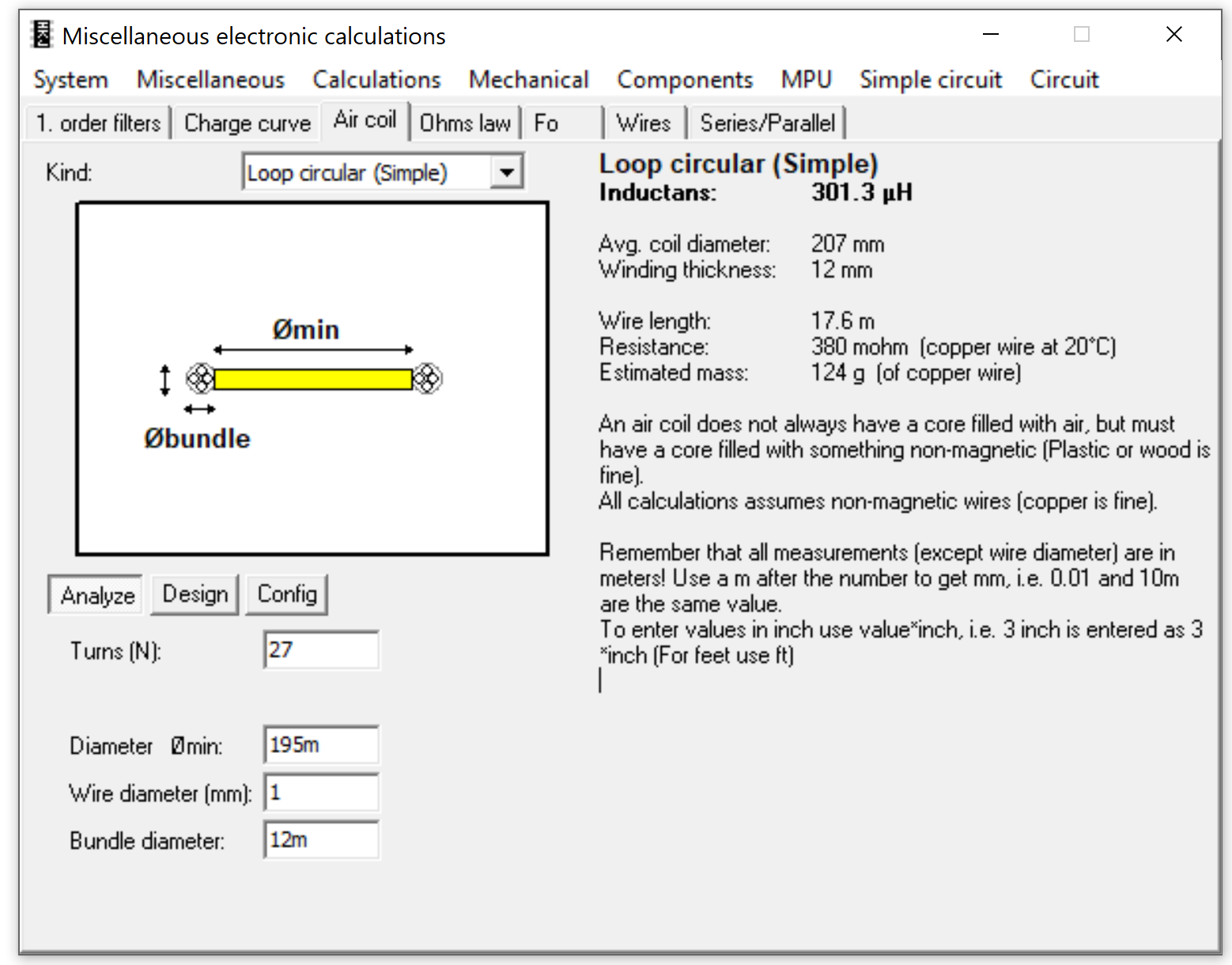Screen dimensions: 1232x965
Task: Click the coil diagram image
Action: tap(312, 379)
